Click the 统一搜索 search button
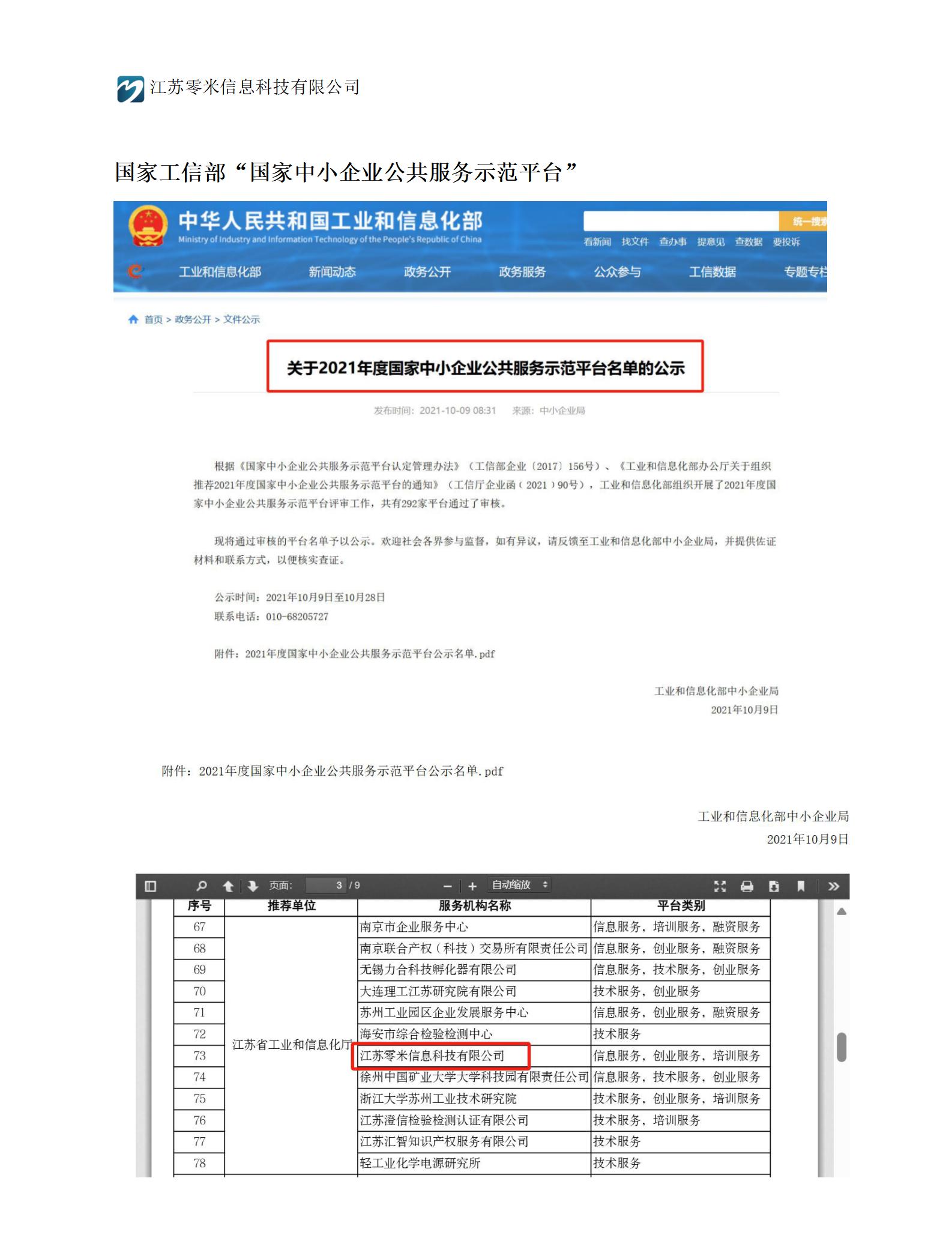This screenshot has width=952, height=1253. [x=803, y=221]
